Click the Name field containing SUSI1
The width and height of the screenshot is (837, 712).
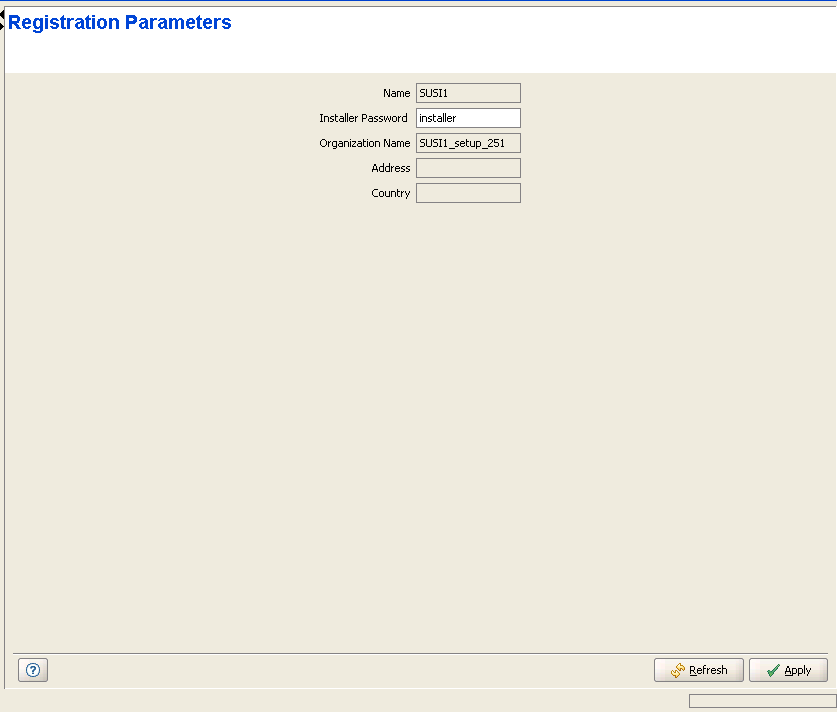[468, 93]
